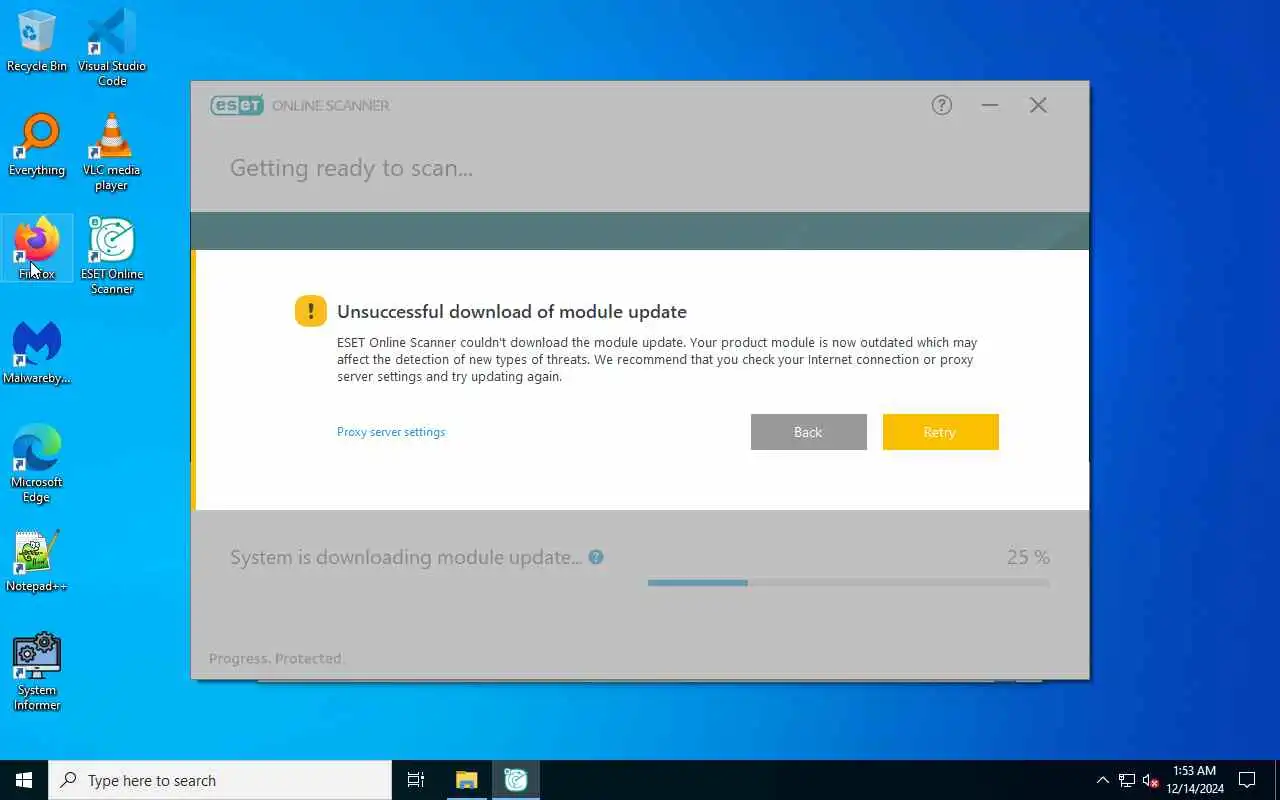
Task: Show hidden system tray icons
Action: click(x=1103, y=780)
